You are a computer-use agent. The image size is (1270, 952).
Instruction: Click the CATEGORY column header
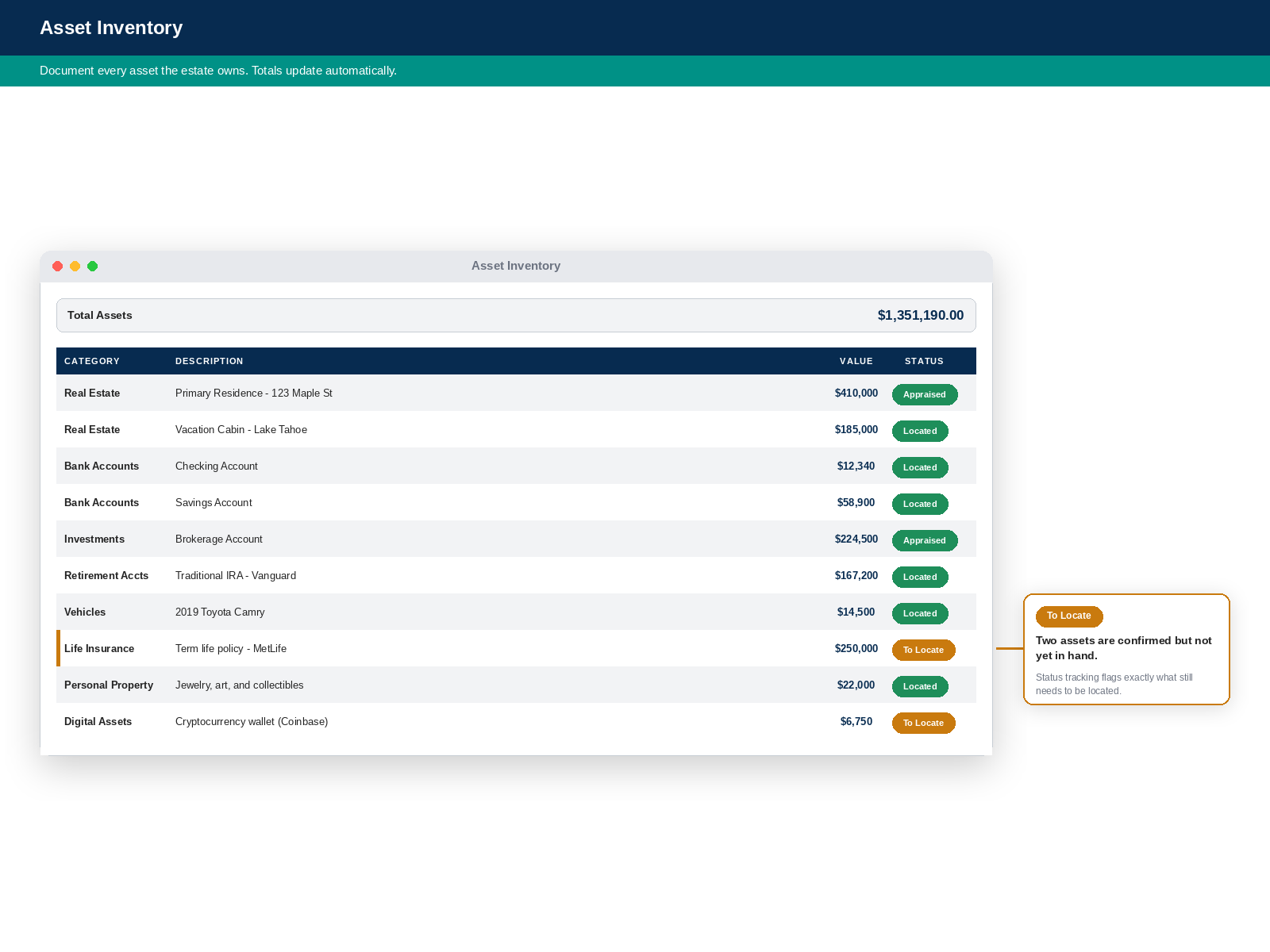pos(92,361)
